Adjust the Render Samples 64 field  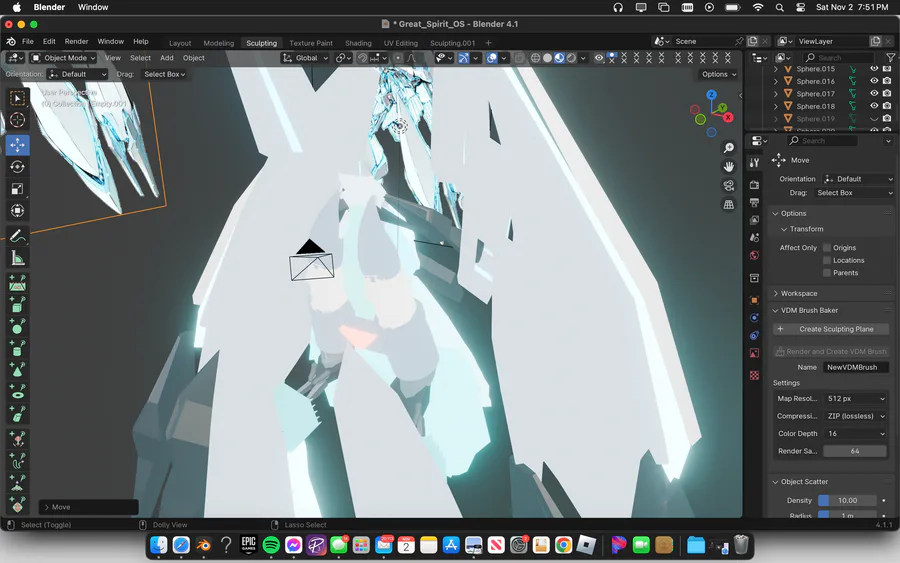point(855,451)
